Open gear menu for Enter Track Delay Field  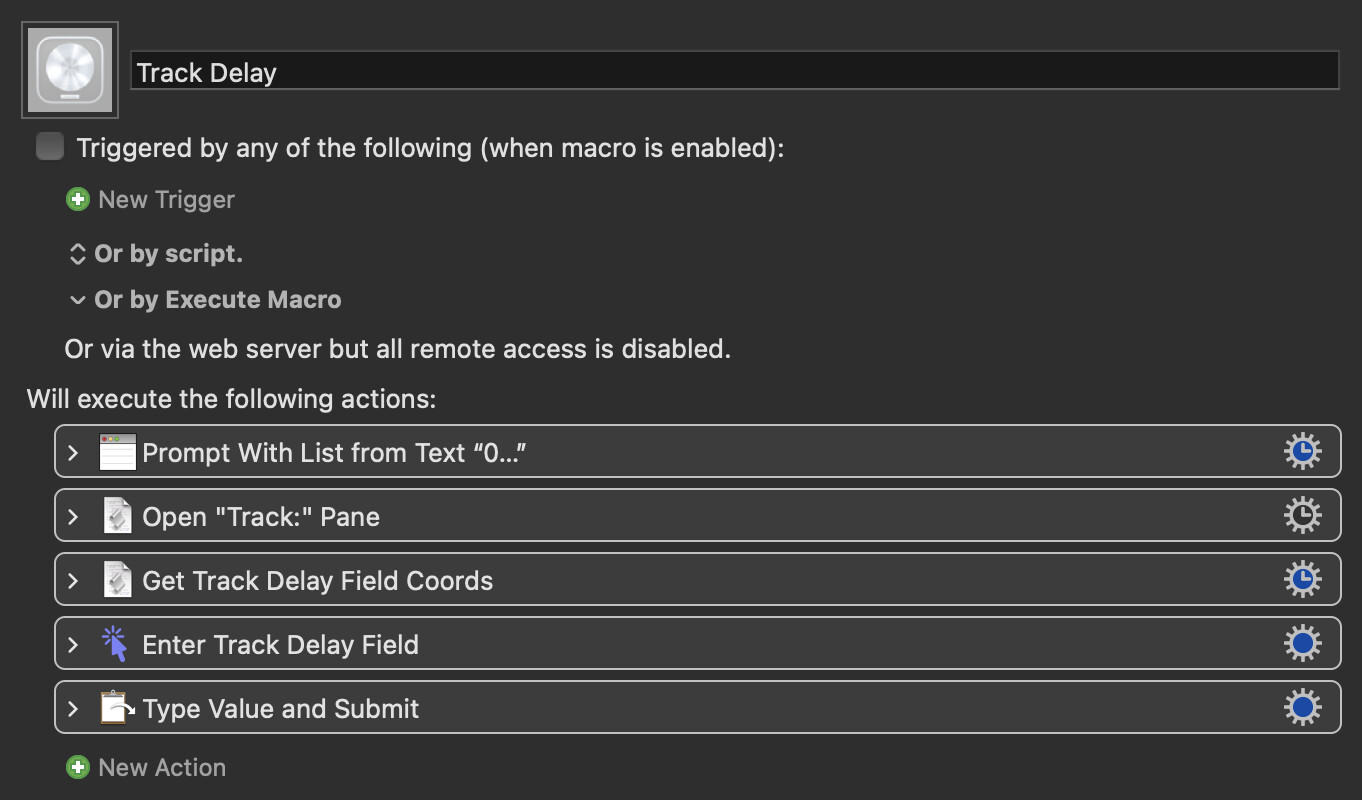pos(1302,644)
